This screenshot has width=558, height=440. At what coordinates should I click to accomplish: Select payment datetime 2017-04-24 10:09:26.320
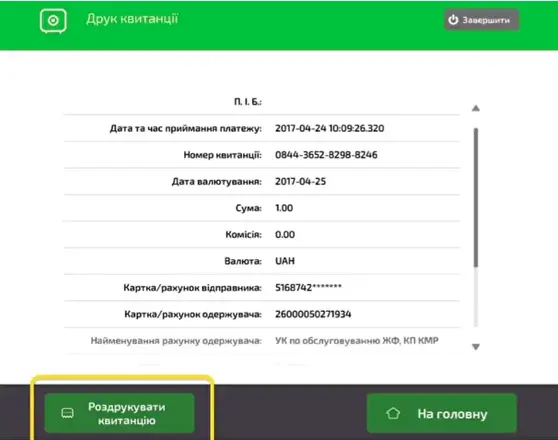[330, 128]
